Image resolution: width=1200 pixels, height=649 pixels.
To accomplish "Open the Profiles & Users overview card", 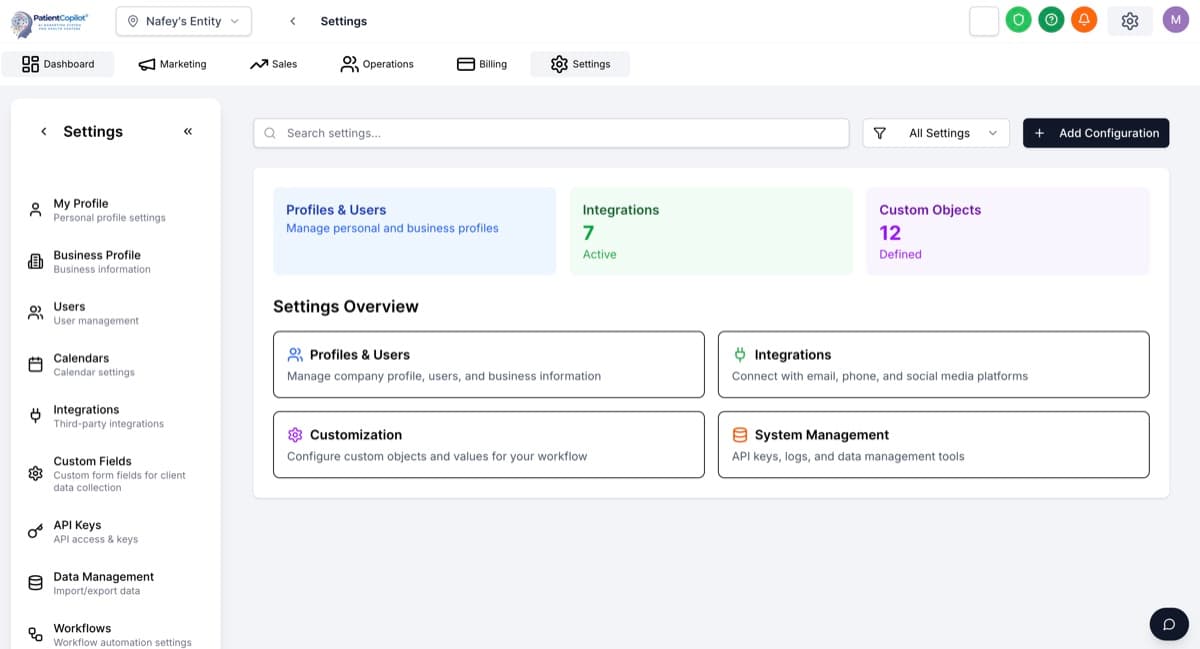I will pos(489,365).
